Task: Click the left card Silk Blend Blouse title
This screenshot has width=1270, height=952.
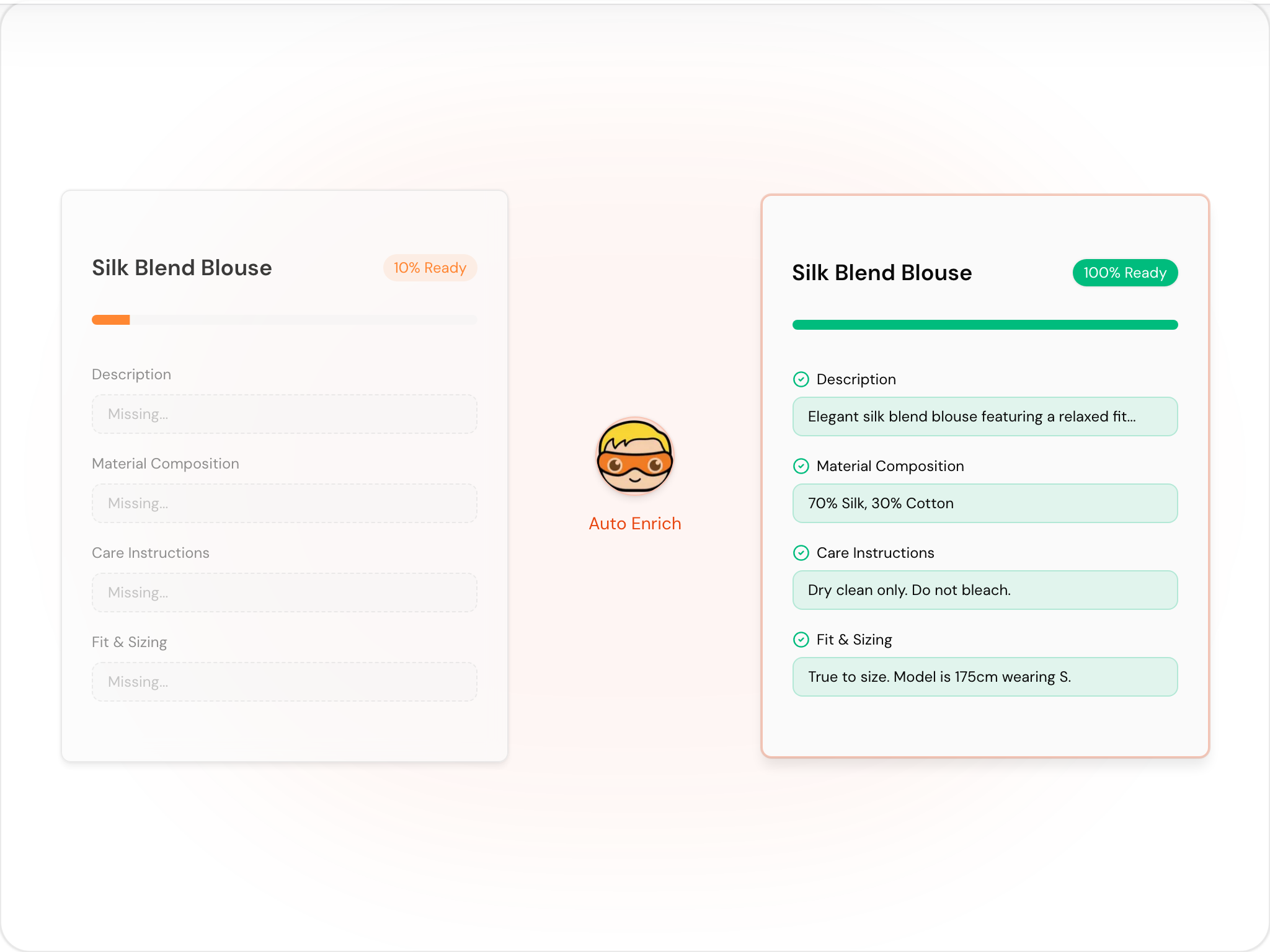Action: tap(182, 268)
